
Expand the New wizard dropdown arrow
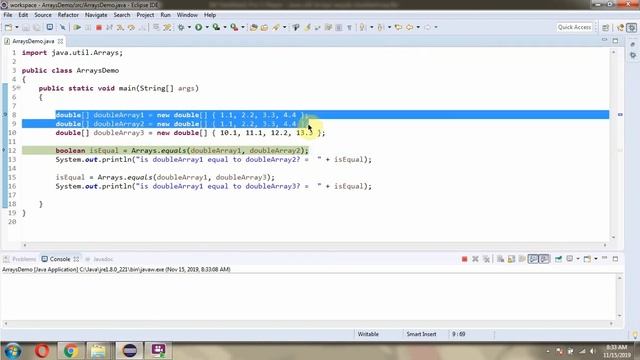point(17,27)
